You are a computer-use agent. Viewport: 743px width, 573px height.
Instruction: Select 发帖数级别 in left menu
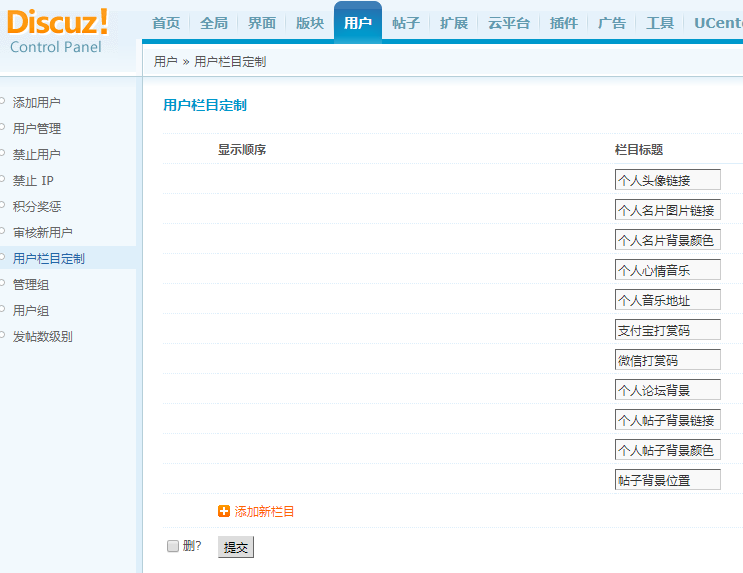[x=43, y=336]
